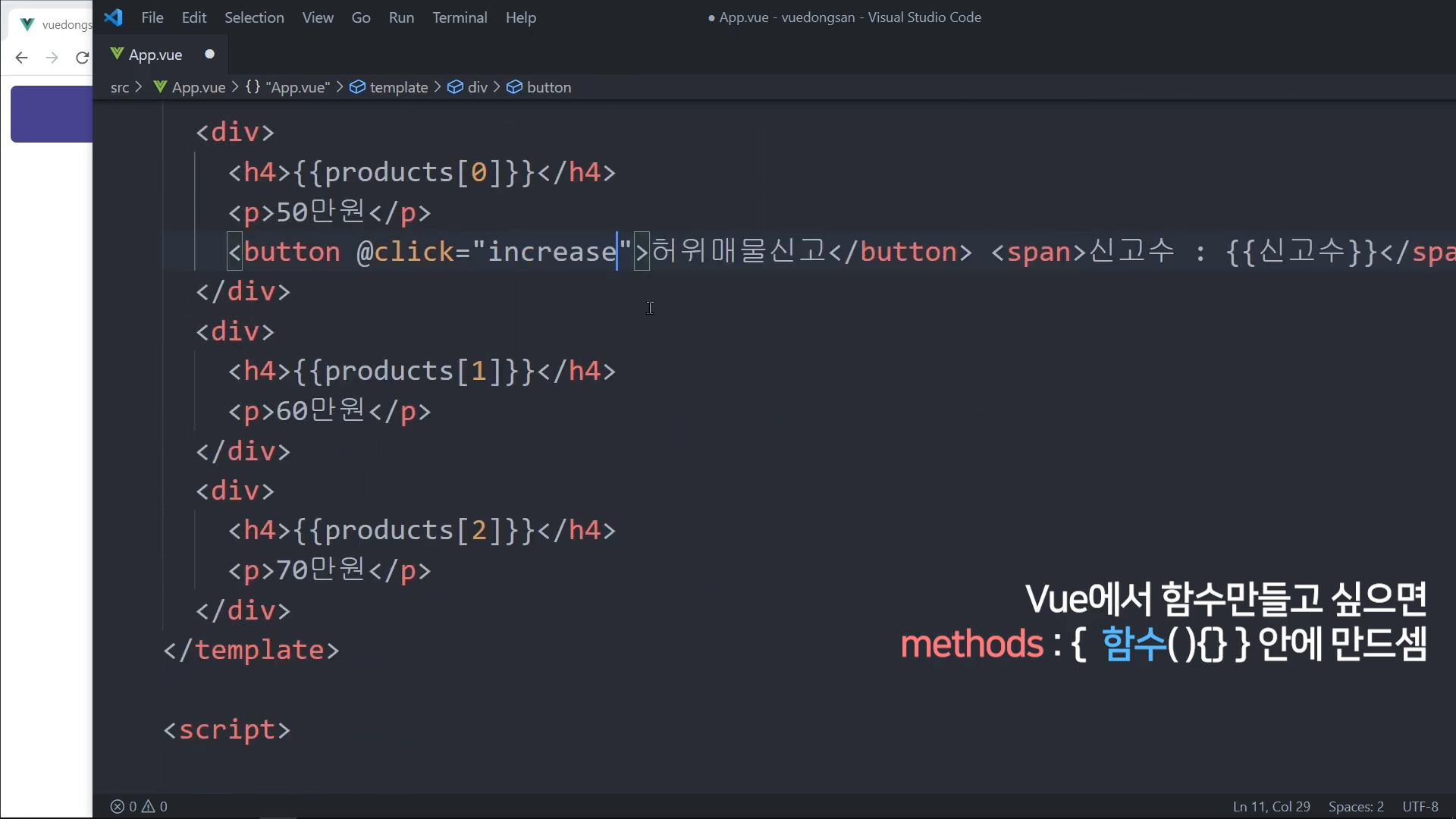1456x819 pixels.
Task: Click the browser back arrow
Action: (x=21, y=58)
